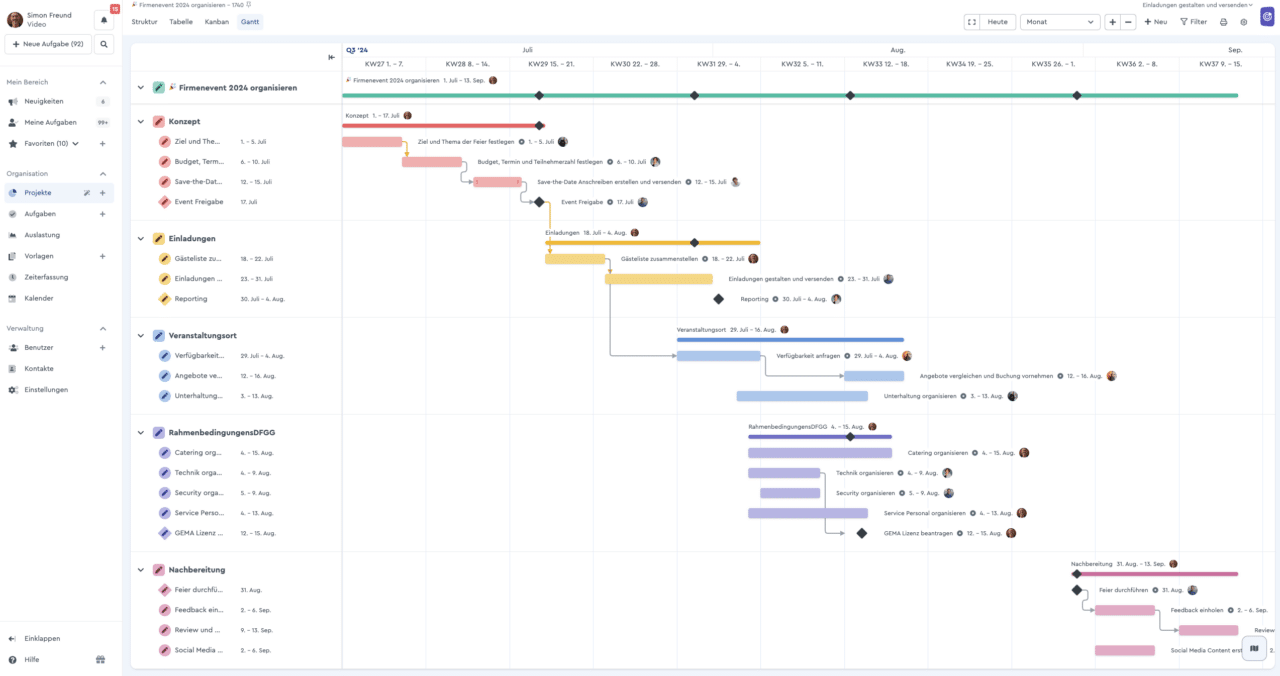Switch to the Tabelle tab
Screen dimensions: 1280x676
(x=181, y=21)
